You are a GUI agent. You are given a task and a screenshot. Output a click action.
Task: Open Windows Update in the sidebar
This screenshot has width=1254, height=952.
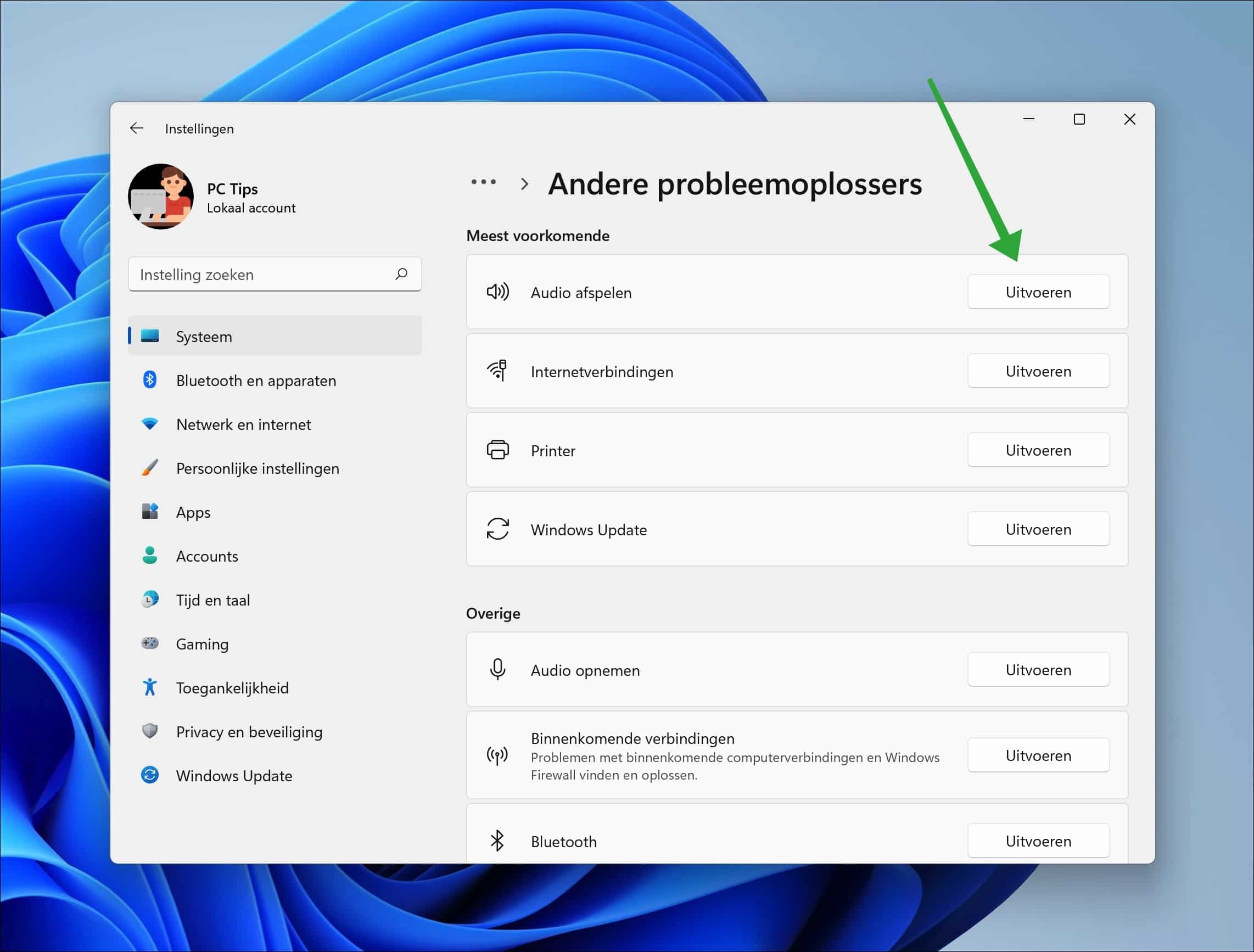pyautogui.click(x=275, y=776)
